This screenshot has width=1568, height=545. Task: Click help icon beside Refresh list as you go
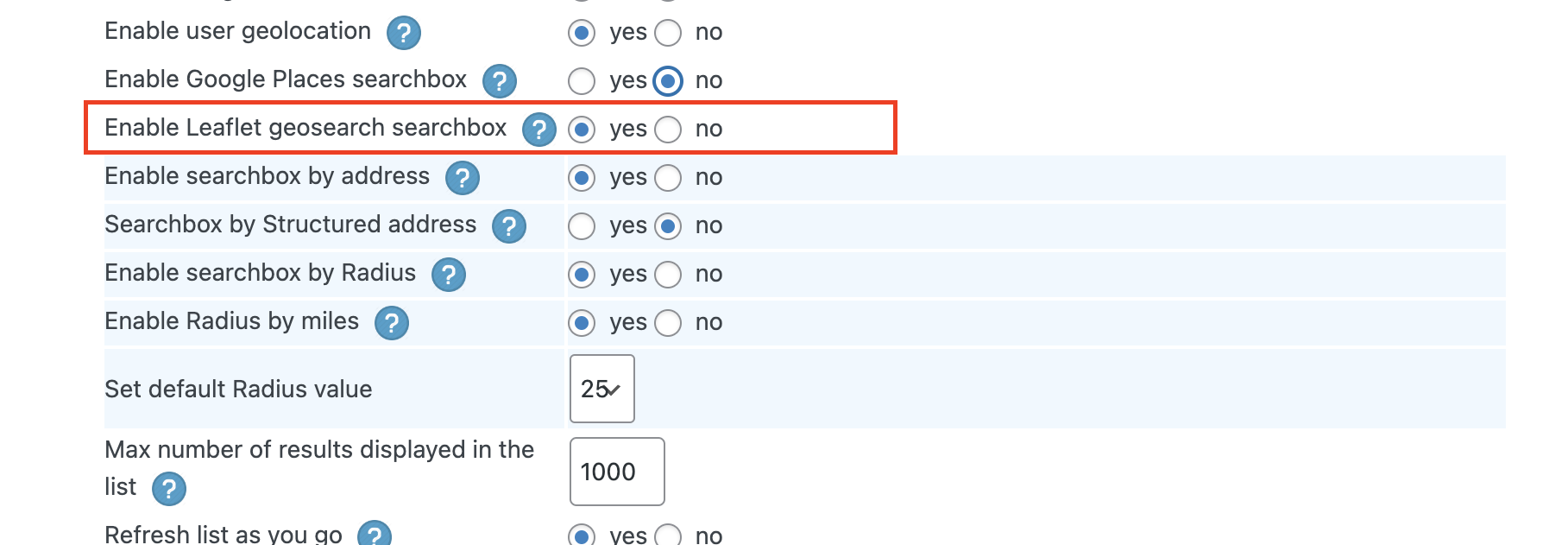tap(374, 535)
